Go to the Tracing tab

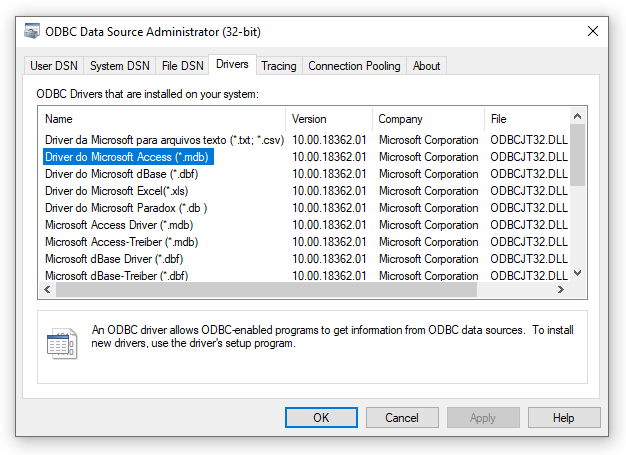click(x=279, y=66)
